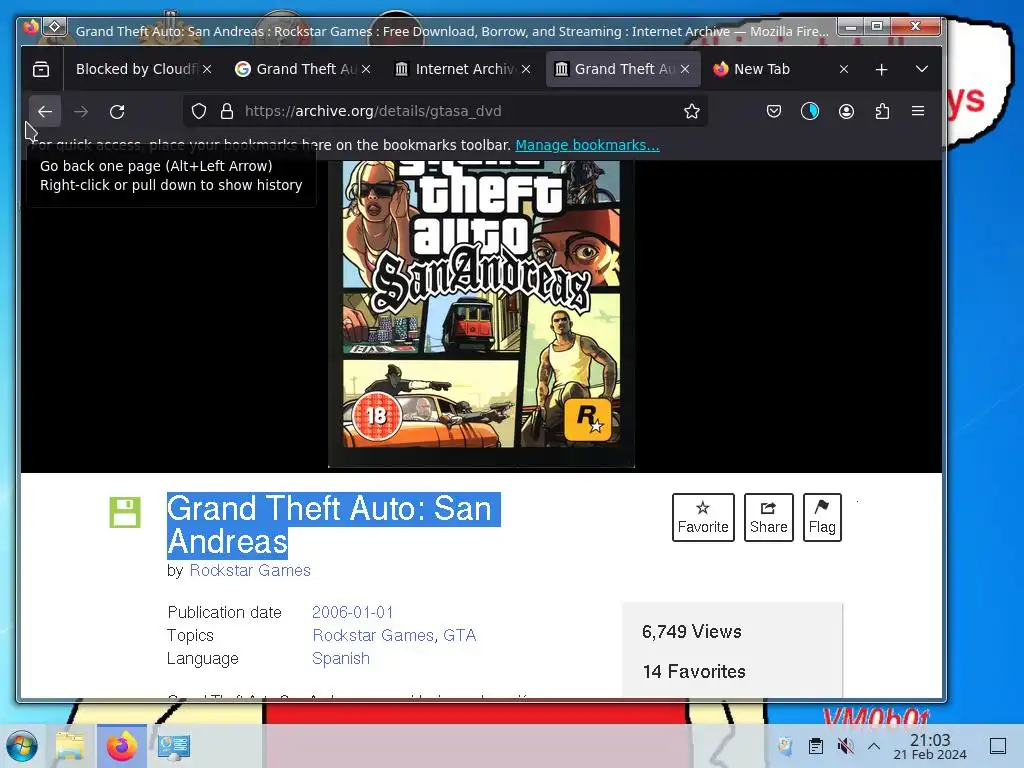The width and height of the screenshot is (1024, 768).
Task: Flag this archive item
Action: (x=822, y=517)
